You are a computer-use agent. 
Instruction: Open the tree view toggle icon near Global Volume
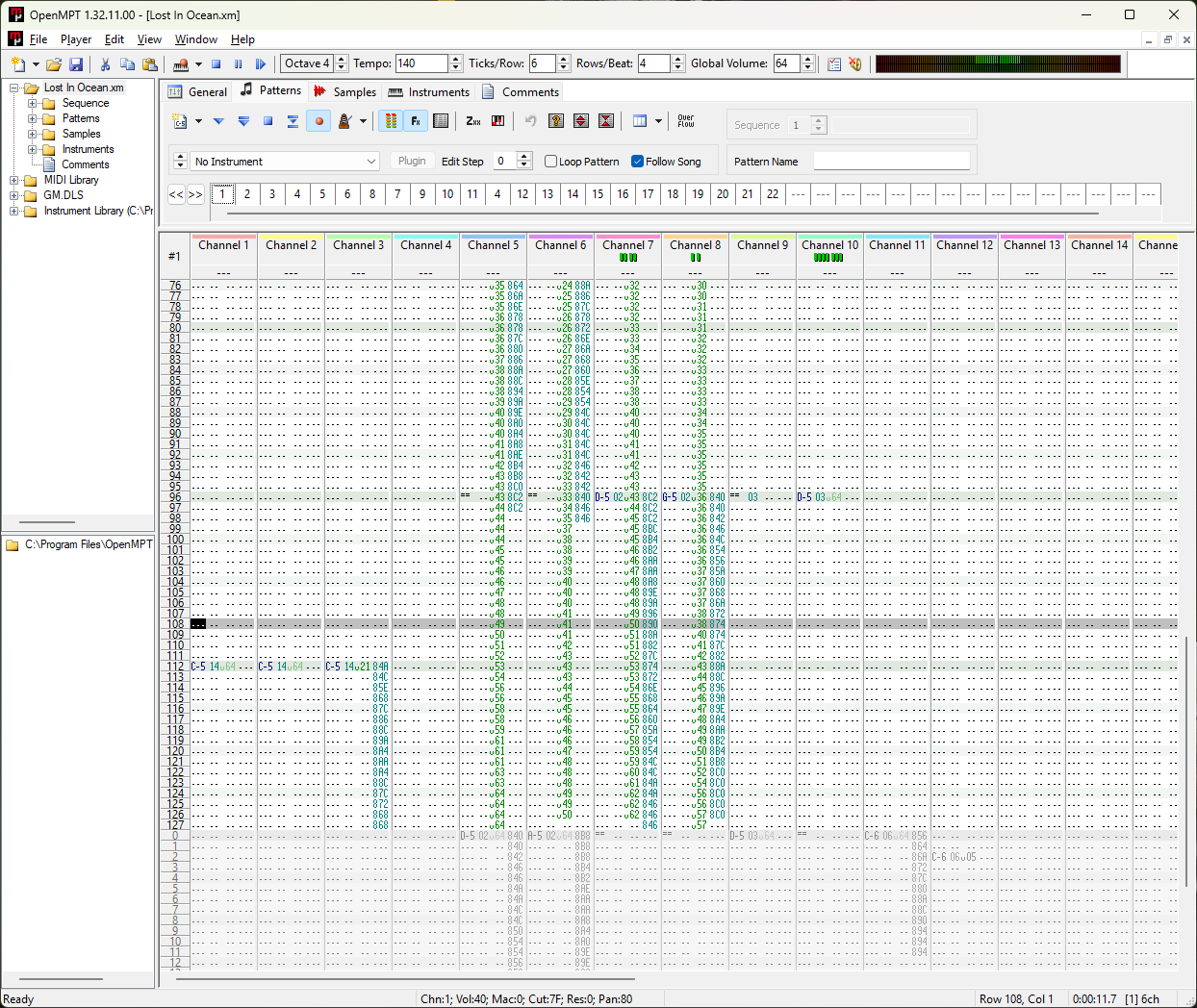(x=834, y=64)
